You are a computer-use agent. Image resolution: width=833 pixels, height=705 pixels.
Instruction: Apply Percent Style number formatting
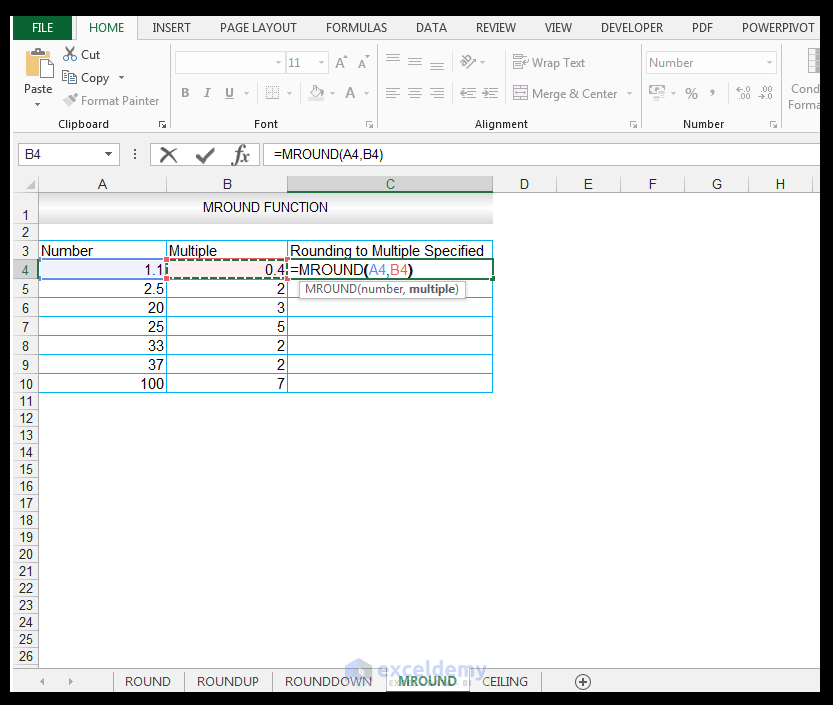[692, 92]
